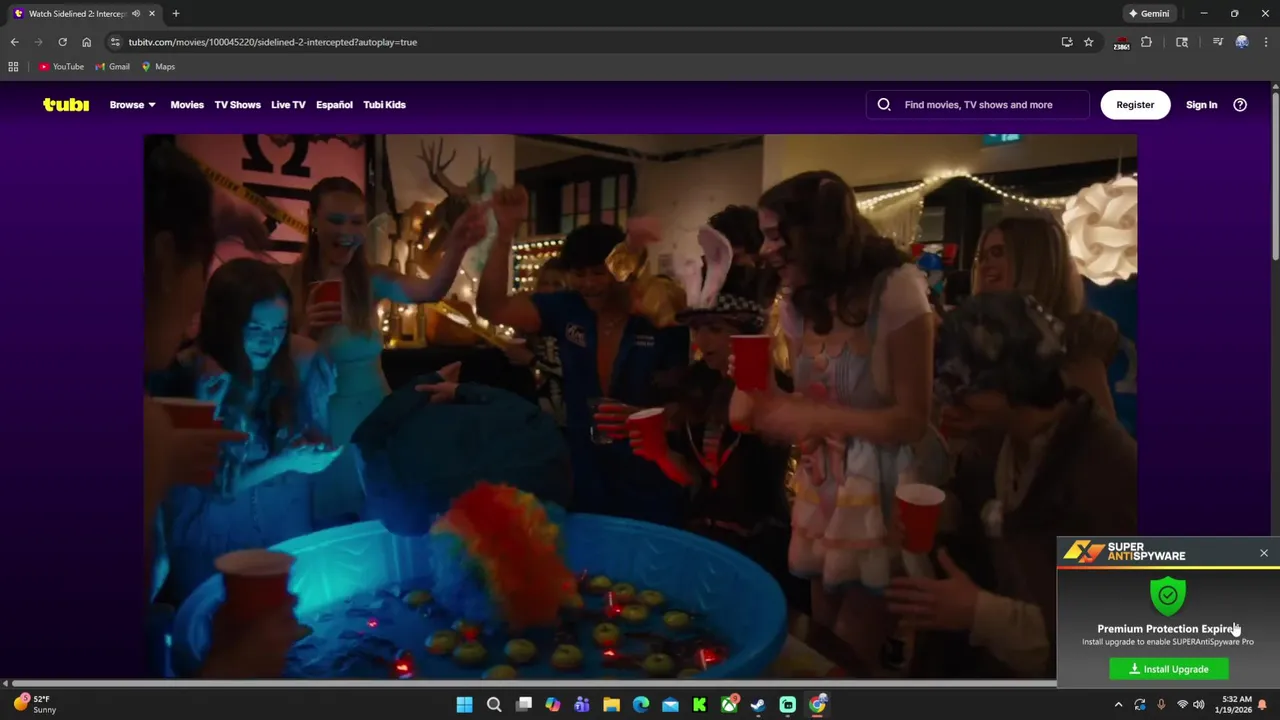Expand the Browse dropdown menu
Viewport: 1280px width, 720px height.
(132, 104)
